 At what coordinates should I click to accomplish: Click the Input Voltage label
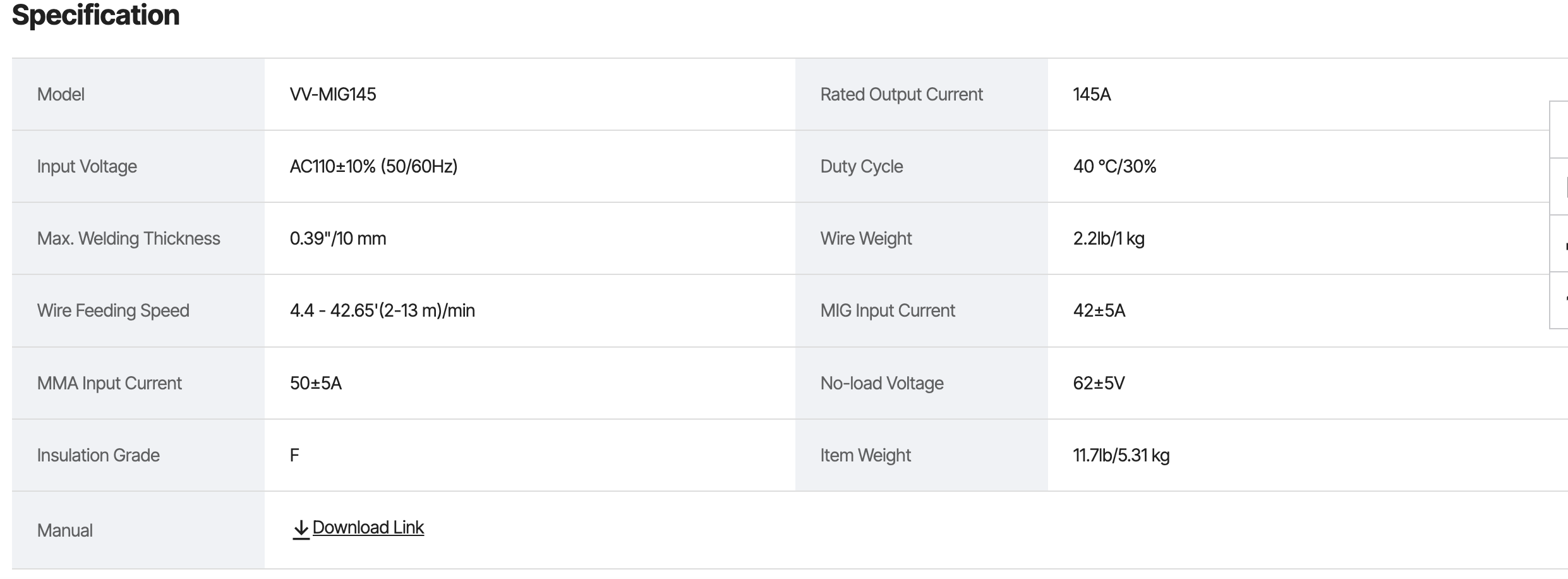[87, 166]
